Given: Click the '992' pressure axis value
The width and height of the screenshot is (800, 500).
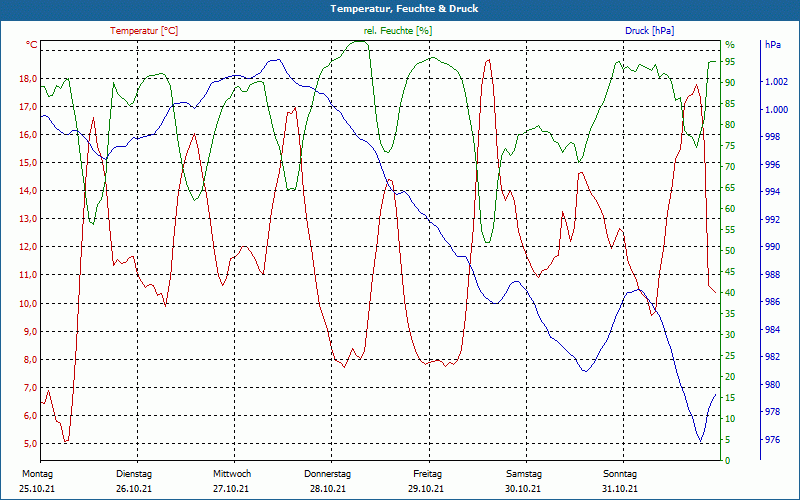Looking at the screenshot, I should [x=772, y=220].
